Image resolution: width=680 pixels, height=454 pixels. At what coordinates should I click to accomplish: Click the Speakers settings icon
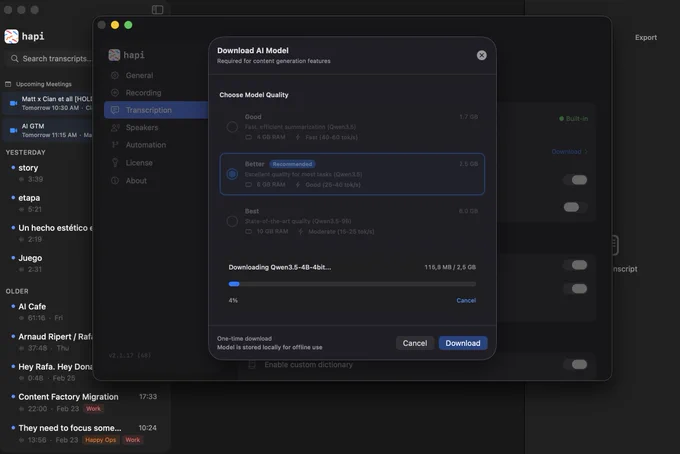point(115,127)
